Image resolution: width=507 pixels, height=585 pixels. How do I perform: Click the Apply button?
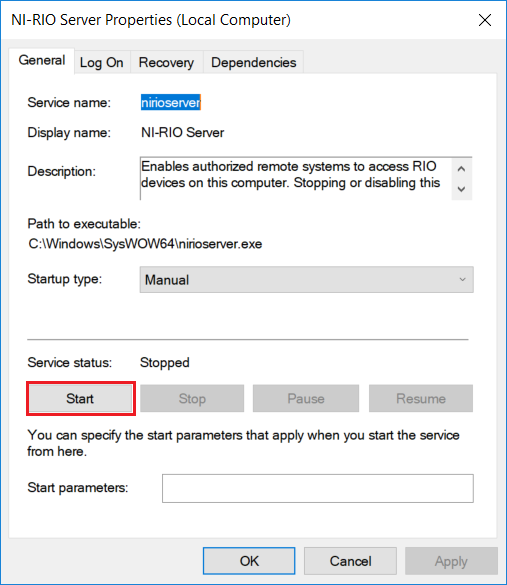coord(451,561)
